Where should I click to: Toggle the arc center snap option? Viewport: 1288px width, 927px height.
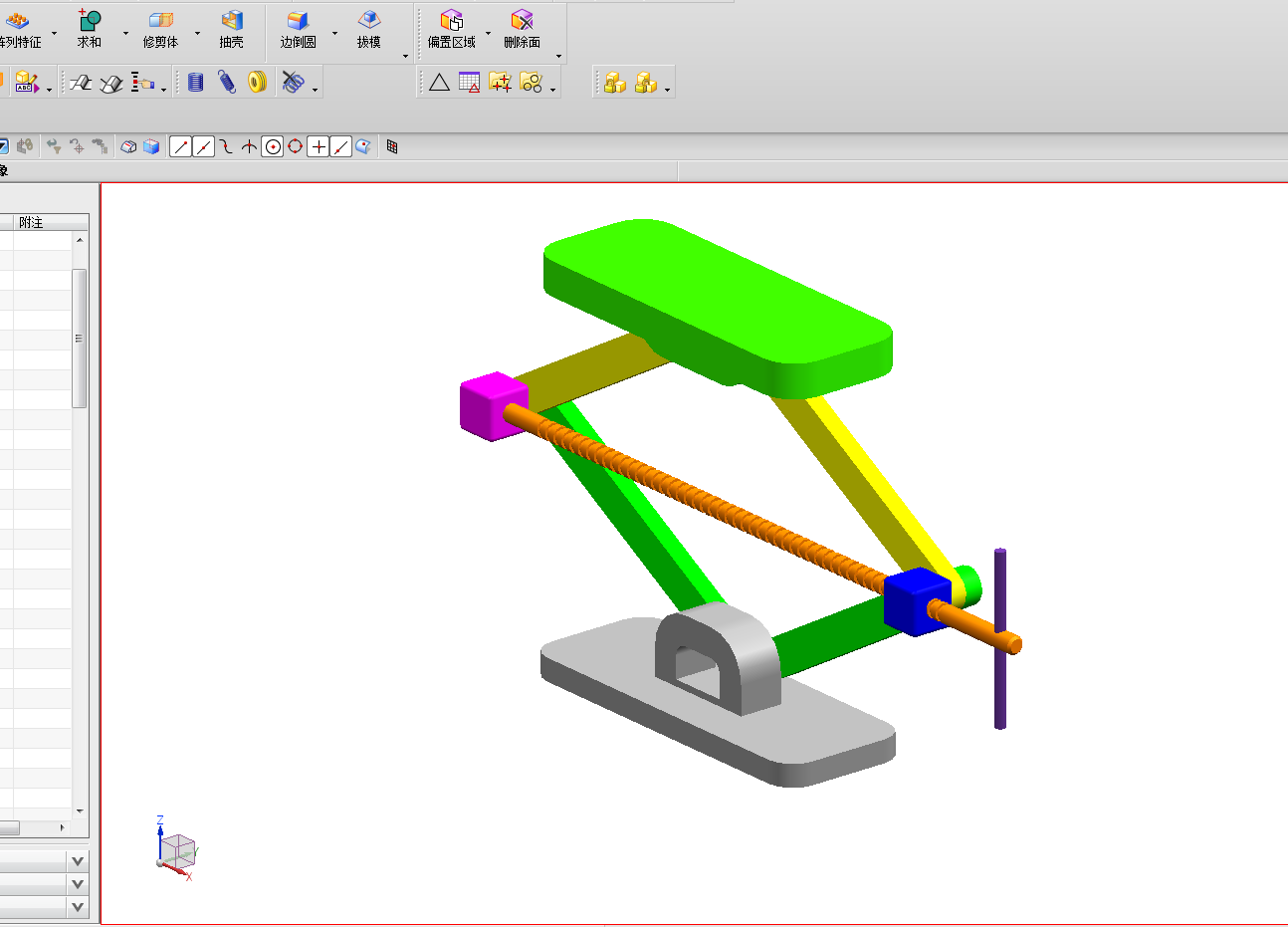coord(273,147)
